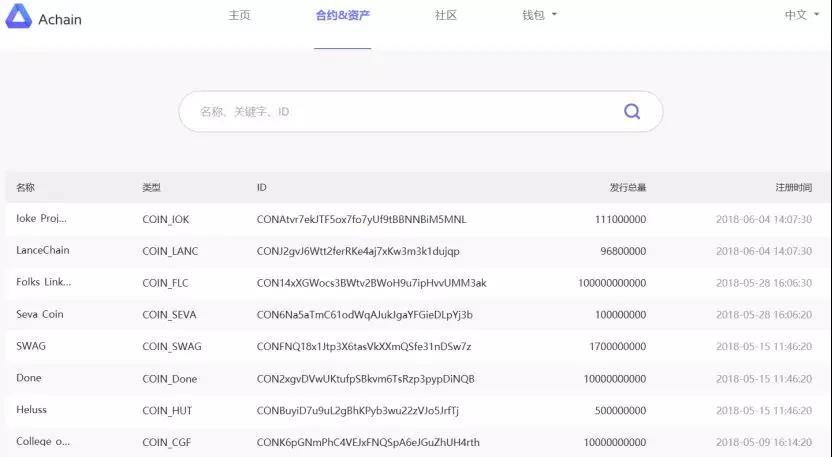The height and width of the screenshot is (457, 832).
Task: Select the contract ID starting CONAtvr7
Action: (361, 219)
